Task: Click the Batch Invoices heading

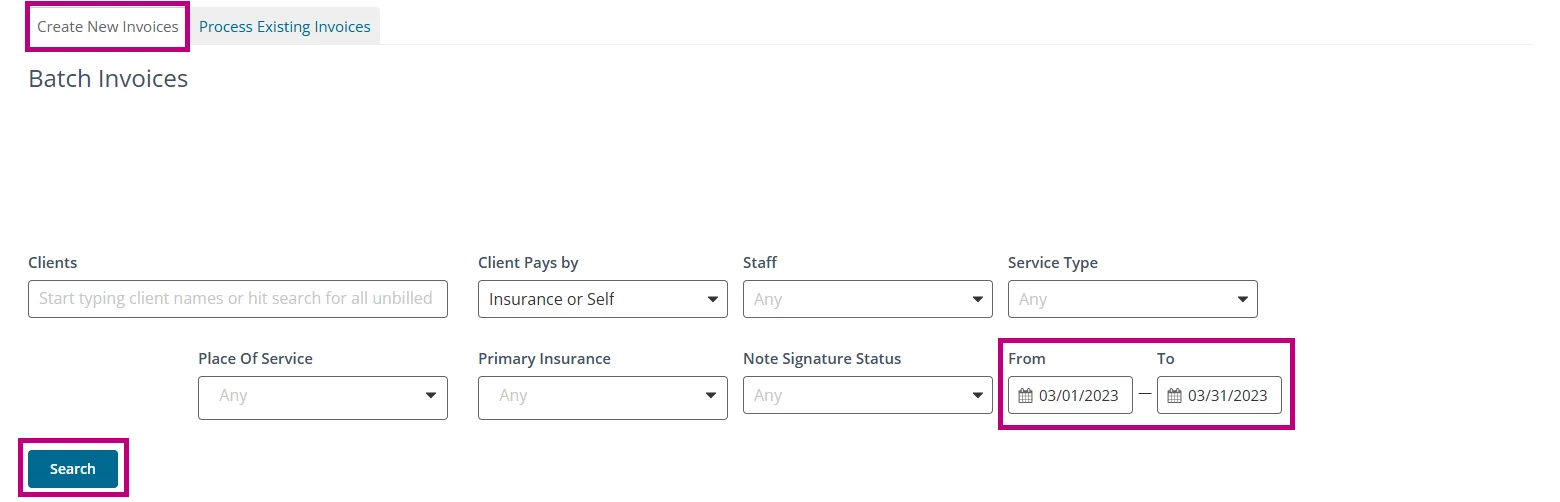Action: [108, 79]
